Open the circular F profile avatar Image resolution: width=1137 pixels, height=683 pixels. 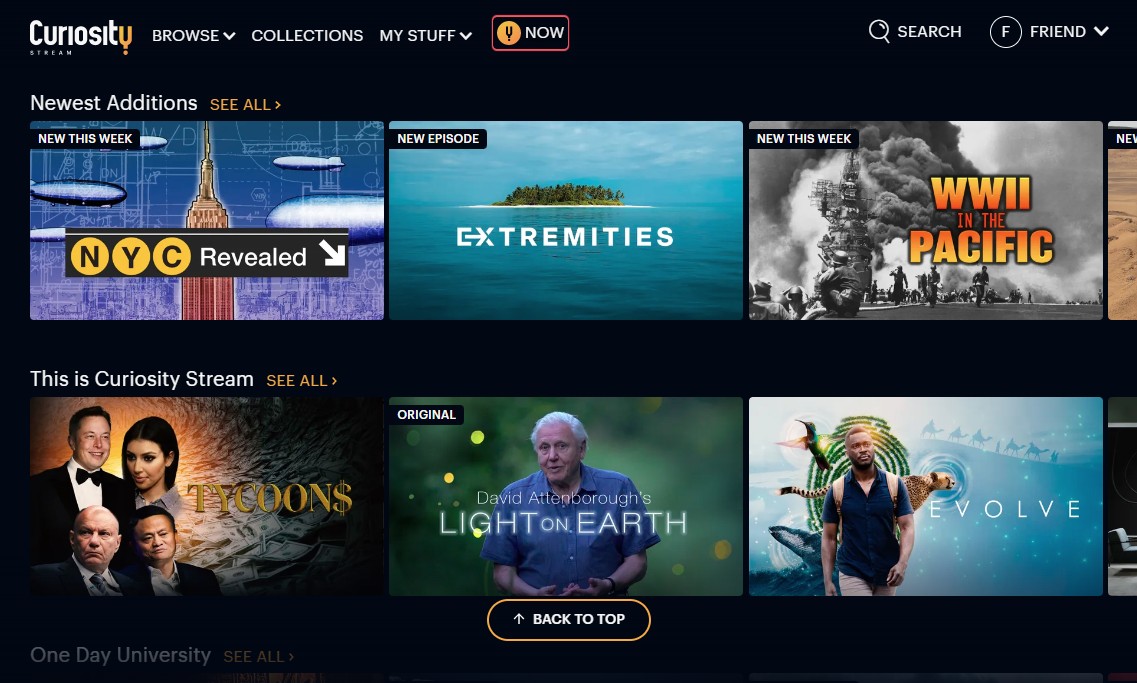tap(1006, 32)
